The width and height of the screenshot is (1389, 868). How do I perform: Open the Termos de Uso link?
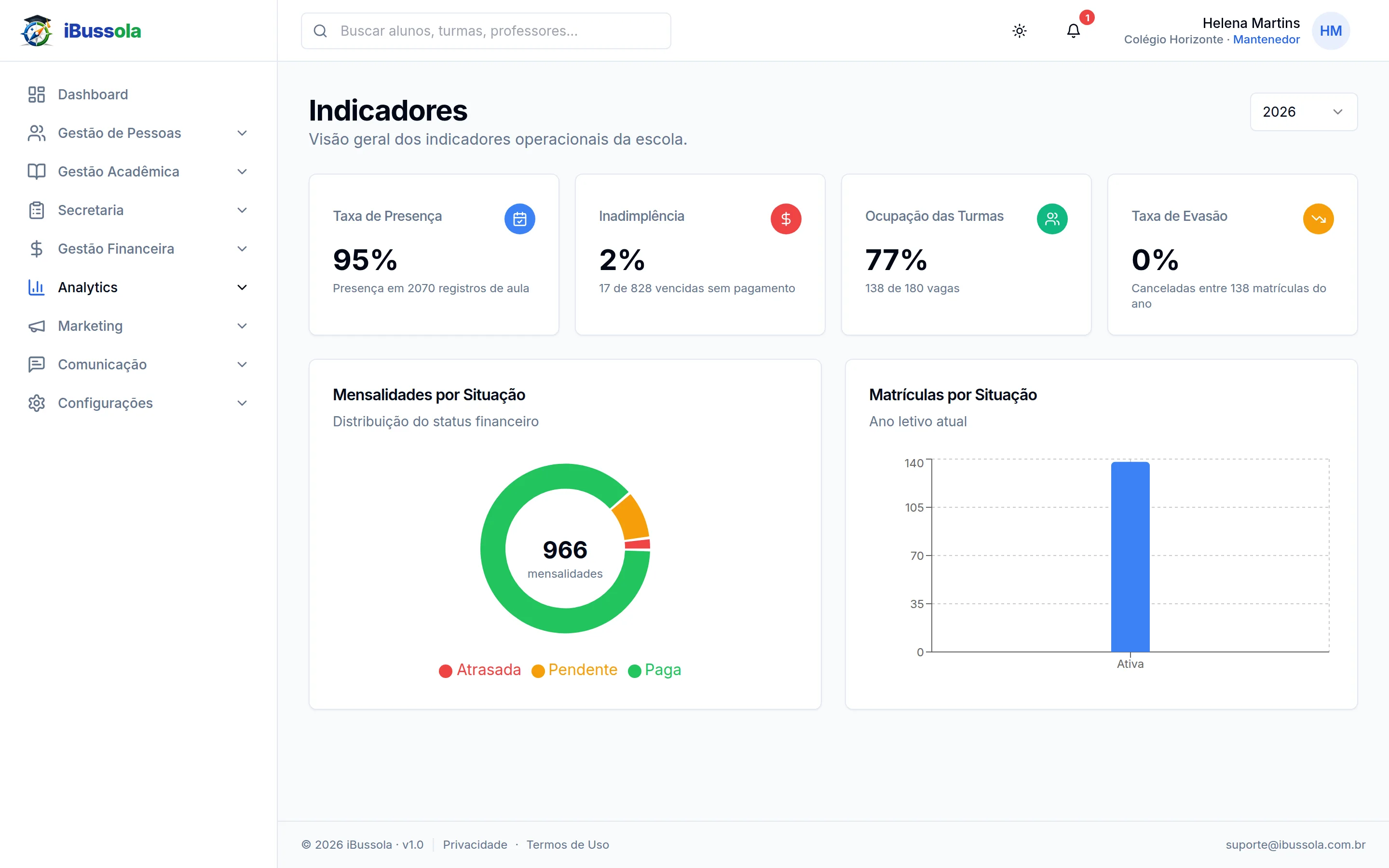coord(568,844)
